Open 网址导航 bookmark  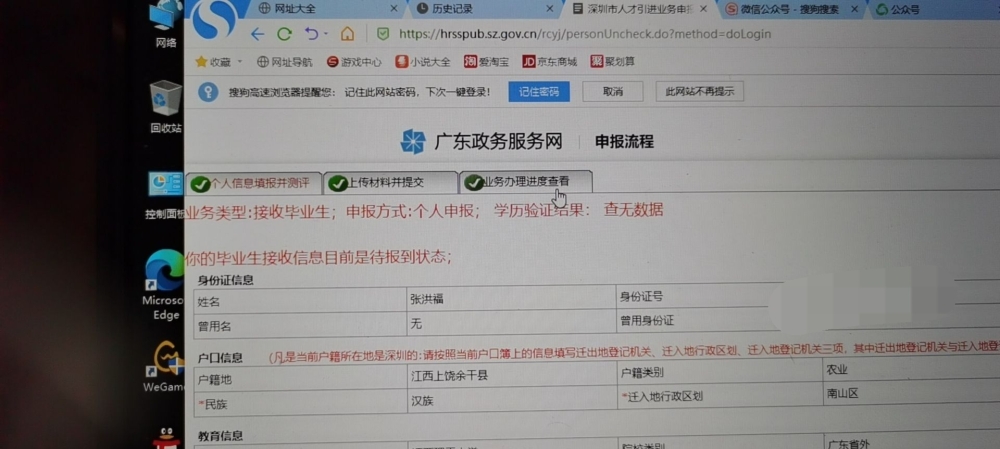[x=284, y=62]
